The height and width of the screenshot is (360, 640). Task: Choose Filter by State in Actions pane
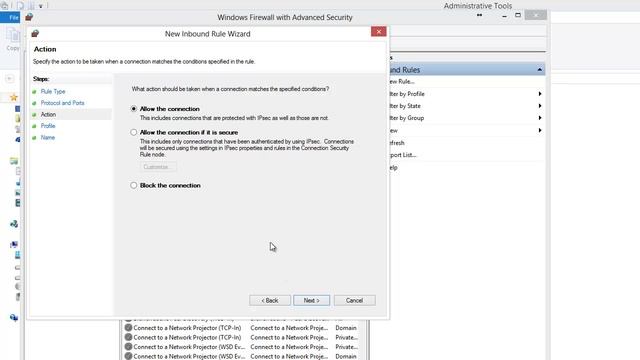[405, 106]
